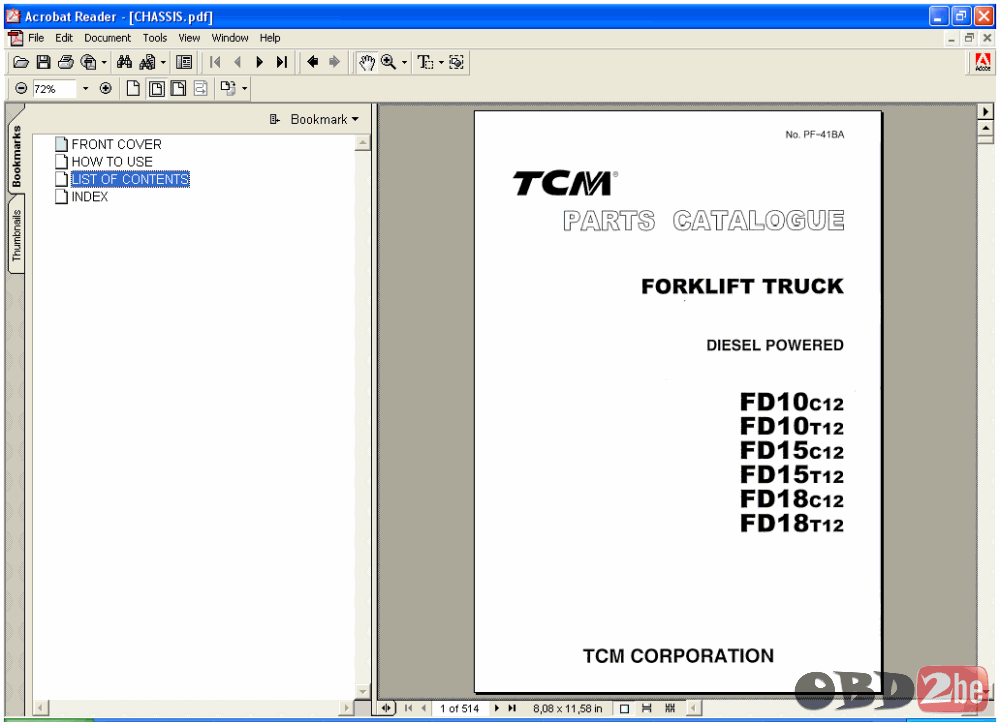Click the Reflow page icon

(x=201, y=88)
